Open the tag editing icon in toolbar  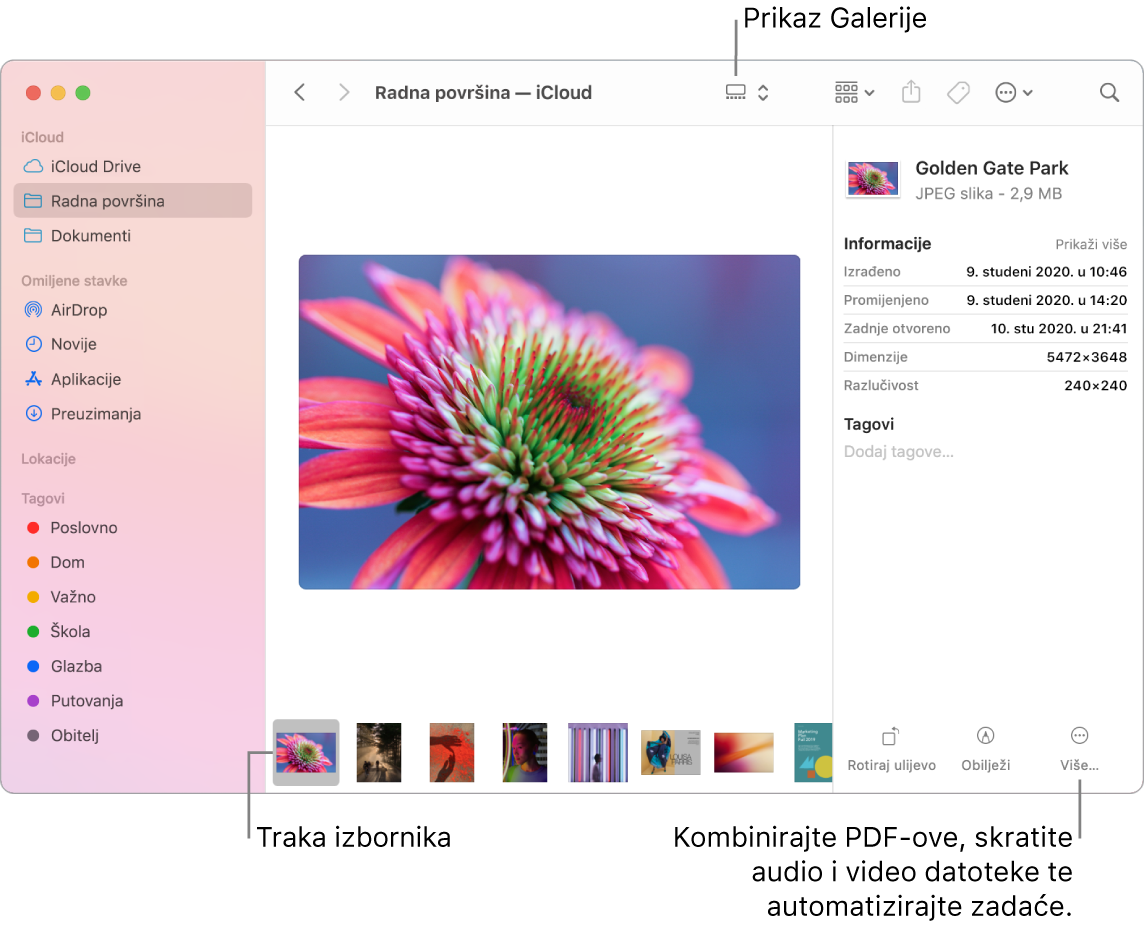pyautogui.click(x=958, y=93)
